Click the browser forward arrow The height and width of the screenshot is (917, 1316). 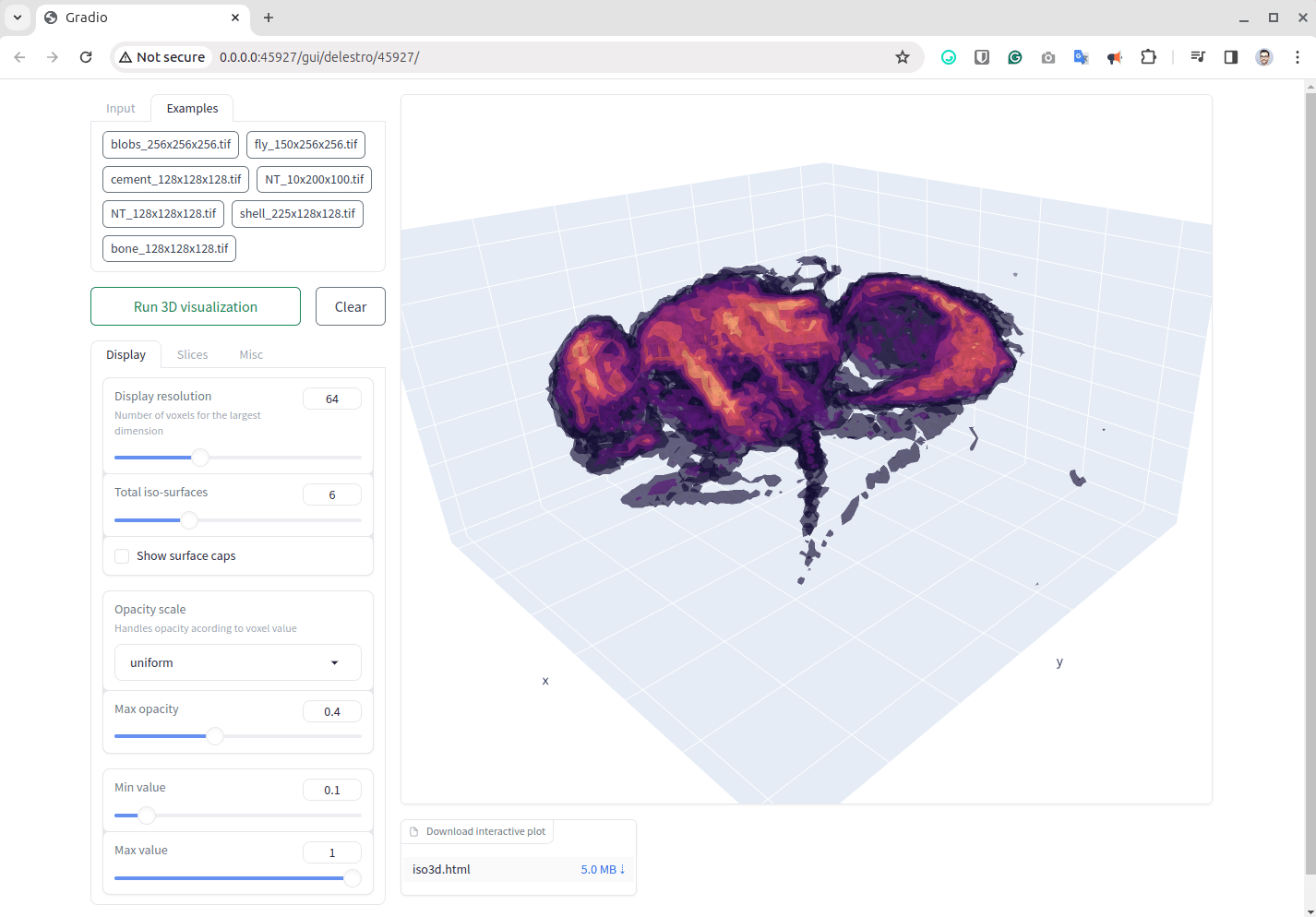pyautogui.click(x=53, y=57)
